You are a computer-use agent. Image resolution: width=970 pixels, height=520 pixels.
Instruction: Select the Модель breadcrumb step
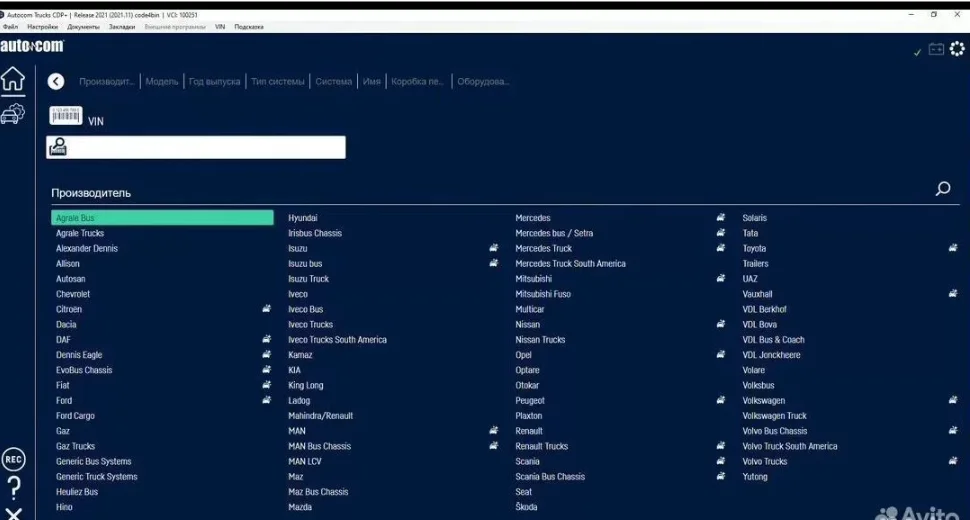[x=161, y=82]
